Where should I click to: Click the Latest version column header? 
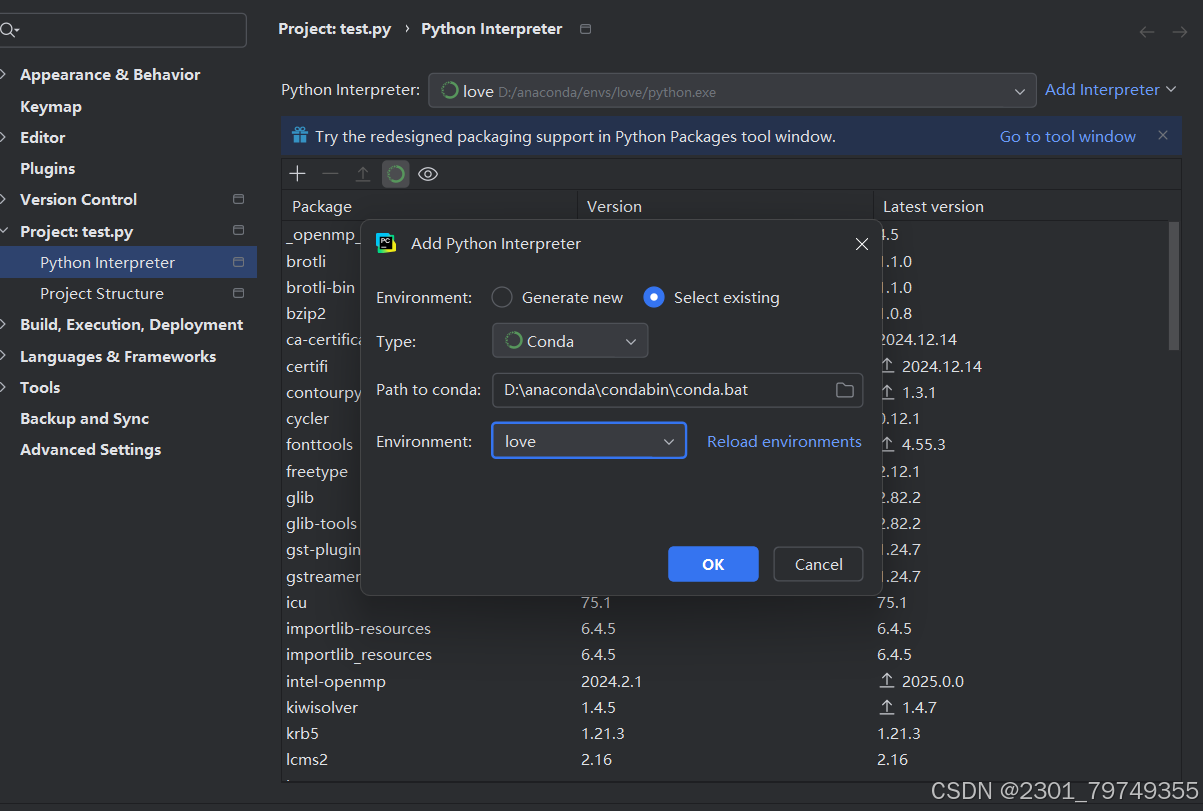933,206
